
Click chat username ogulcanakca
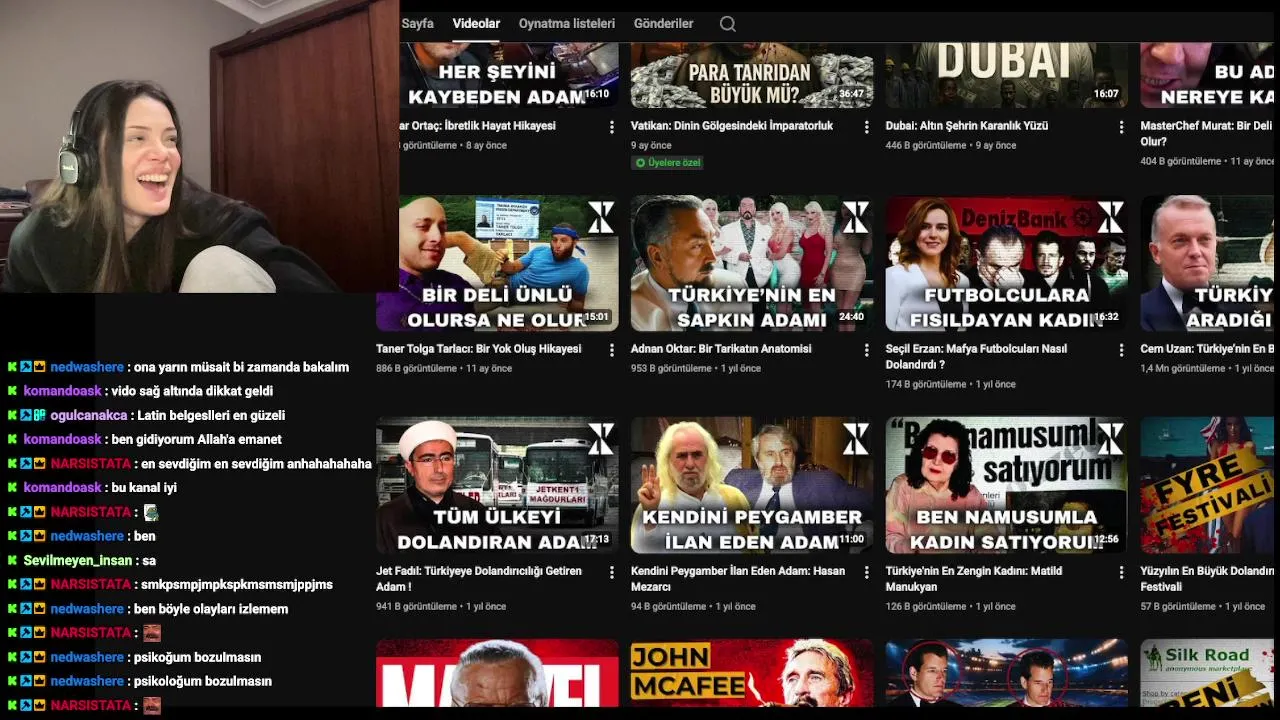pos(89,415)
